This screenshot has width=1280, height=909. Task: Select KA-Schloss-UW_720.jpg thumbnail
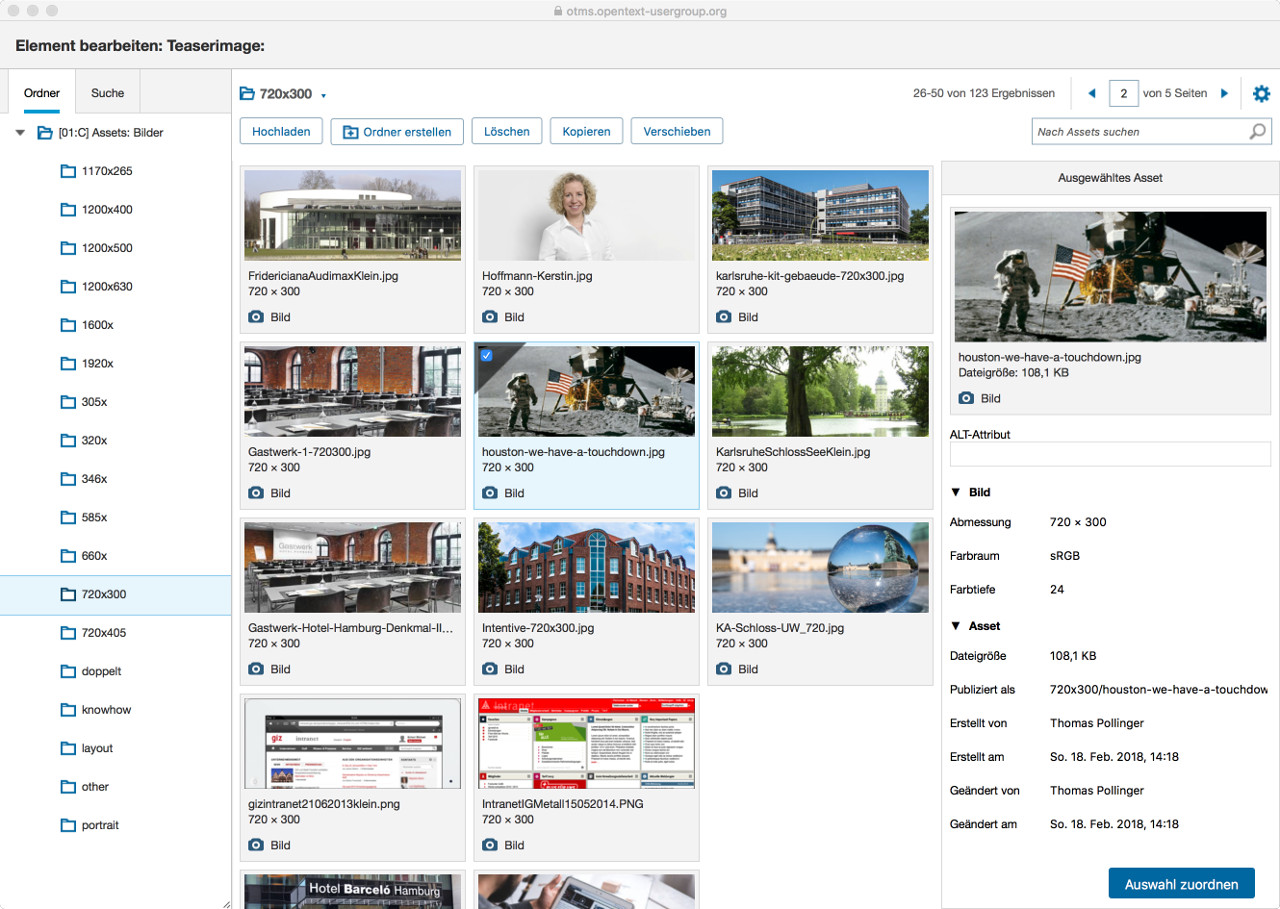coord(820,567)
